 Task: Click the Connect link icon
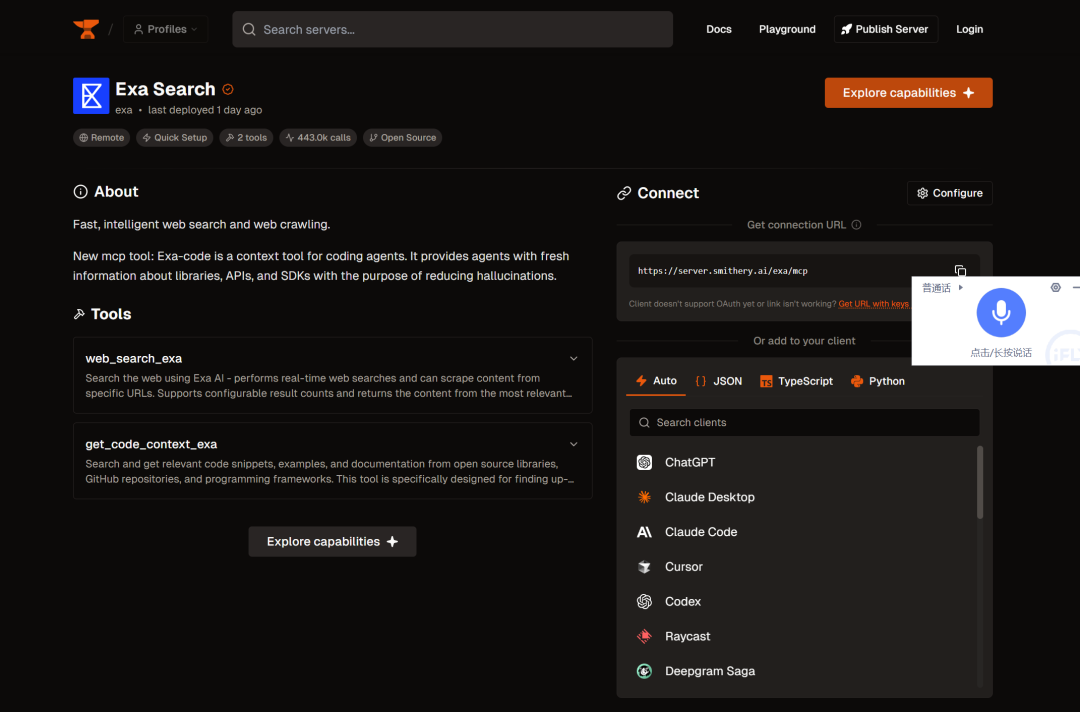(x=624, y=193)
